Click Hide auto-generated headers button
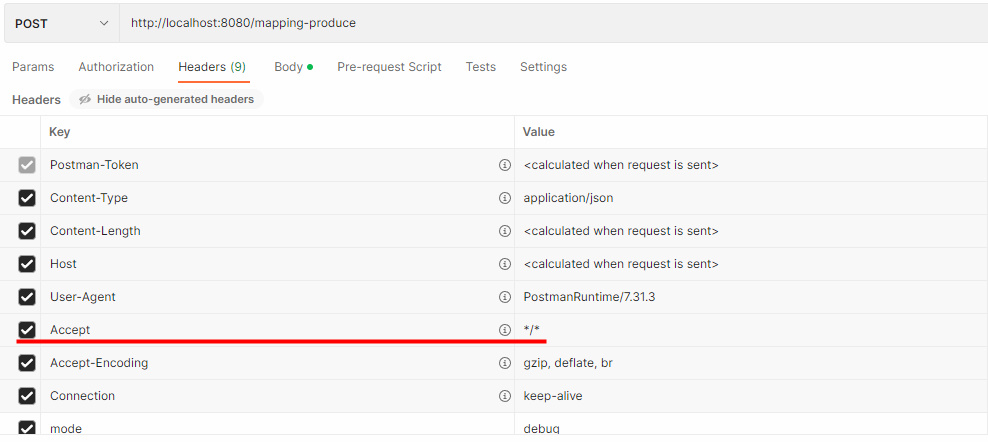 [x=166, y=99]
